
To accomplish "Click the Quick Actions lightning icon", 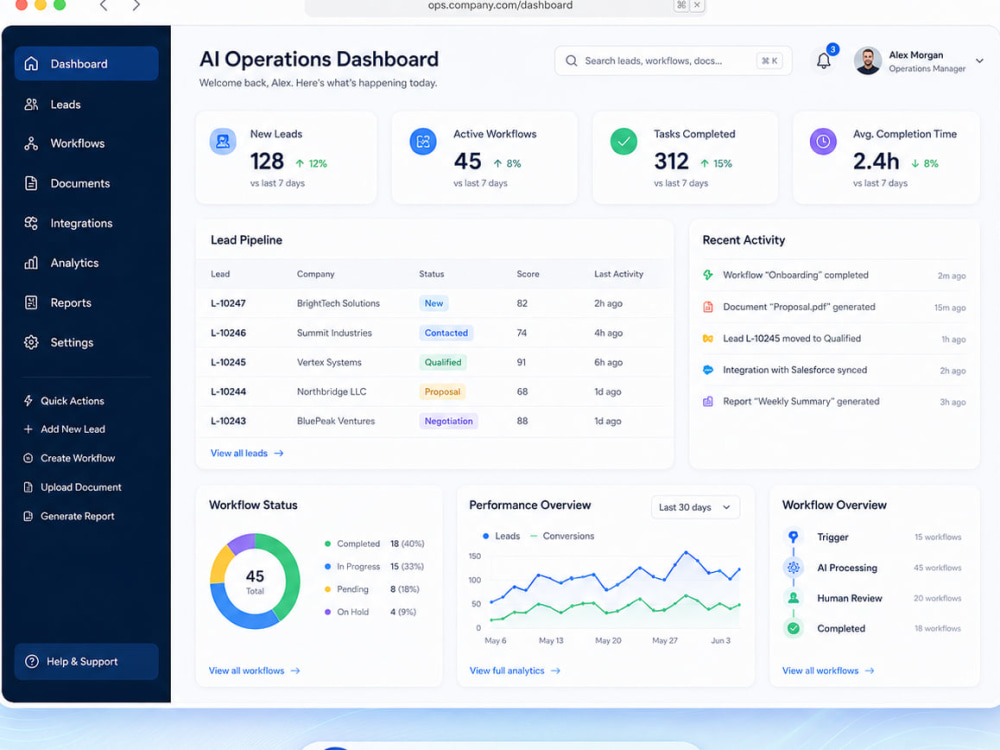I will tap(28, 401).
